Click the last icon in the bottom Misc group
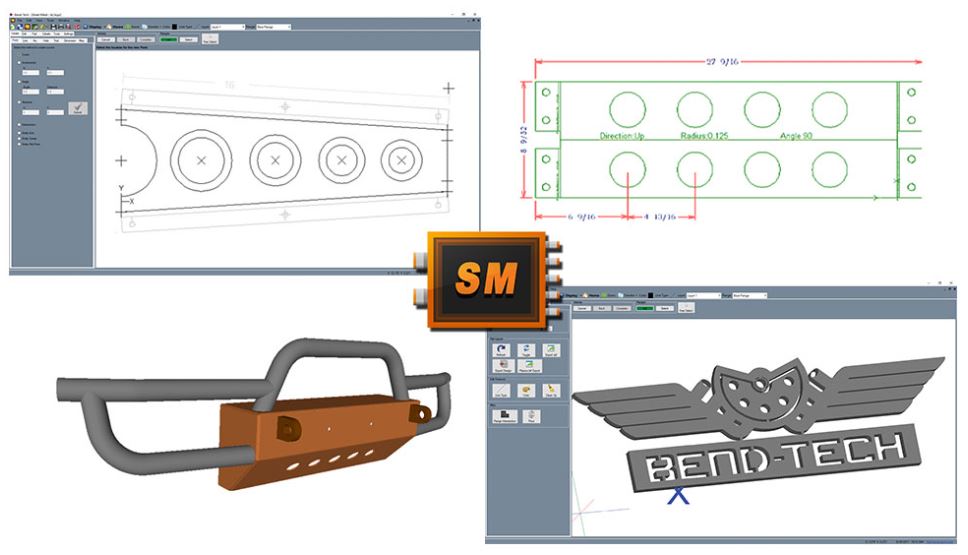This screenshot has width=968, height=555. pyautogui.click(x=532, y=416)
